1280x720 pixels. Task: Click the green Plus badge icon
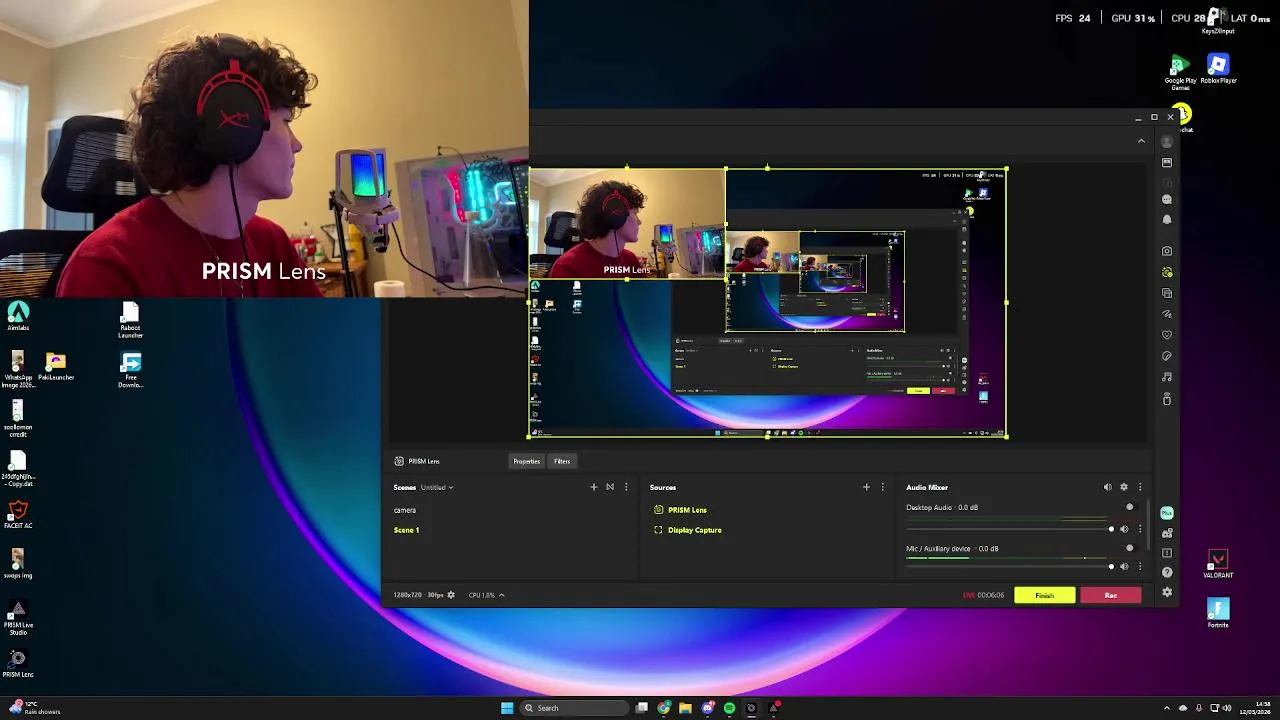point(1167,513)
